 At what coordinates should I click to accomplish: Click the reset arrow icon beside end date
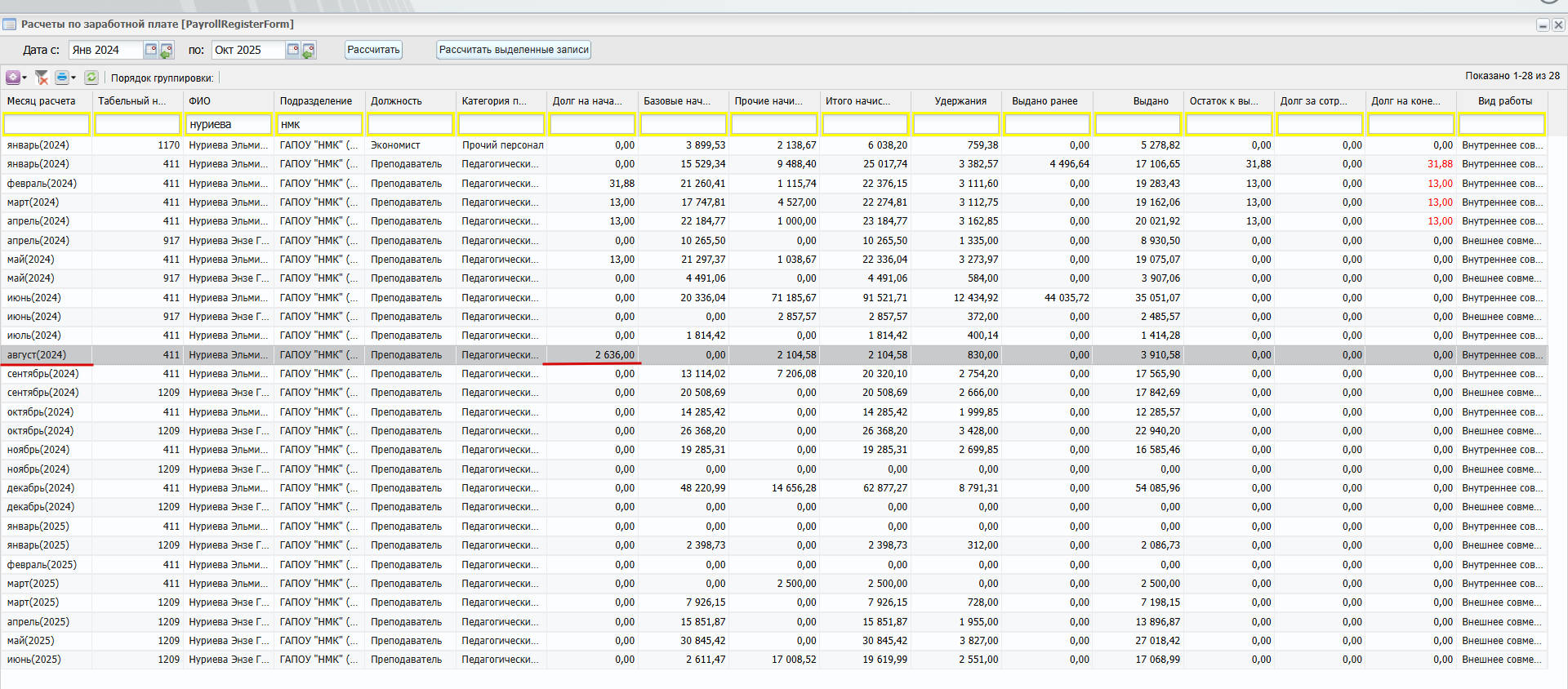point(309,51)
